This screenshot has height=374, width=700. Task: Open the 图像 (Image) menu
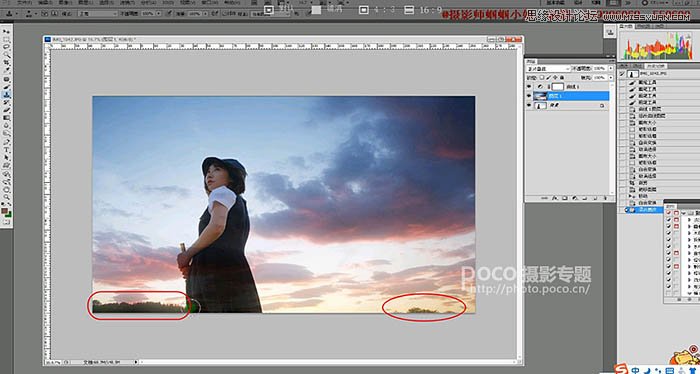pos(65,3)
